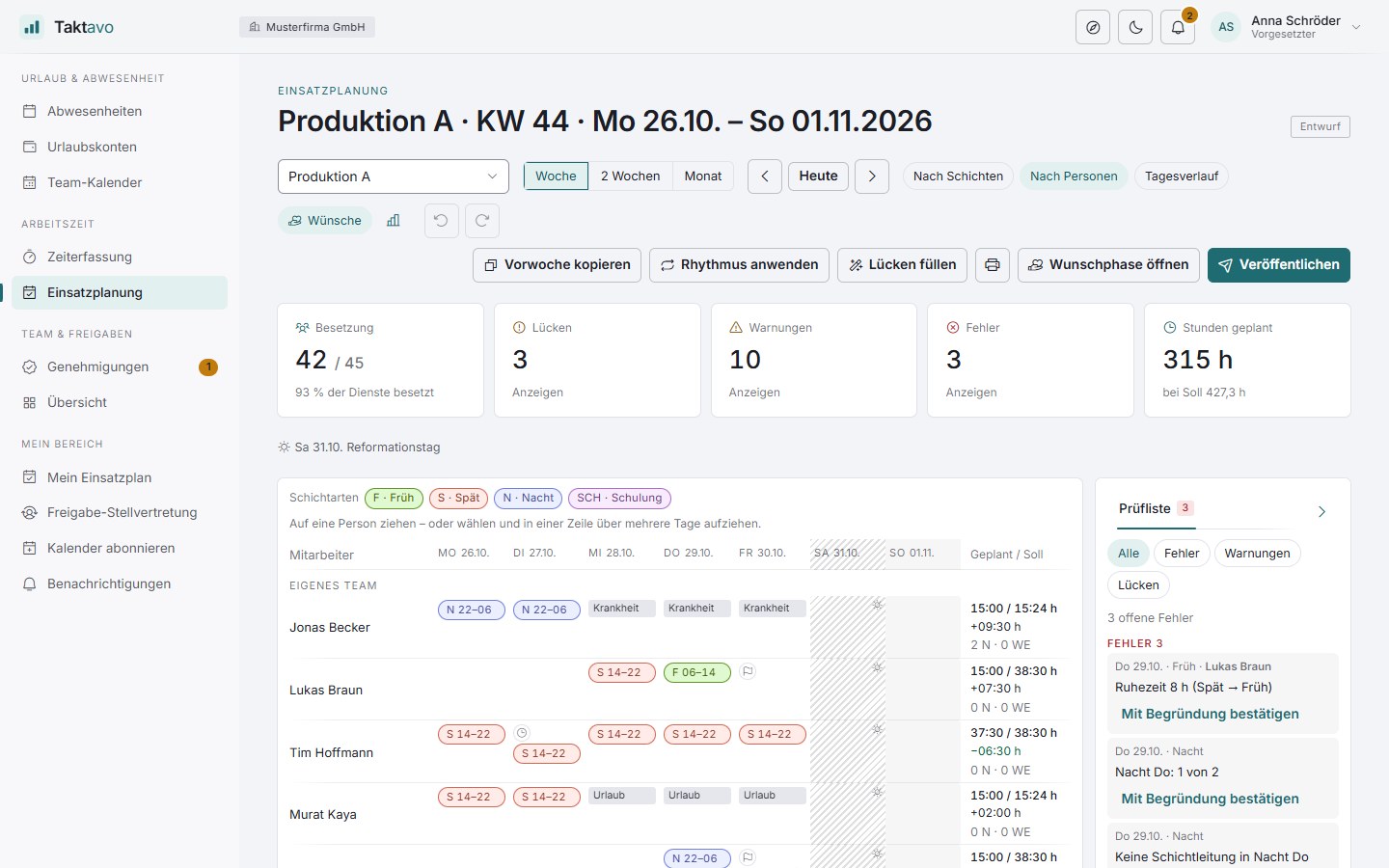Pick the F · Früh shift type chip
The width and height of the screenshot is (1389, 868).
394,499
